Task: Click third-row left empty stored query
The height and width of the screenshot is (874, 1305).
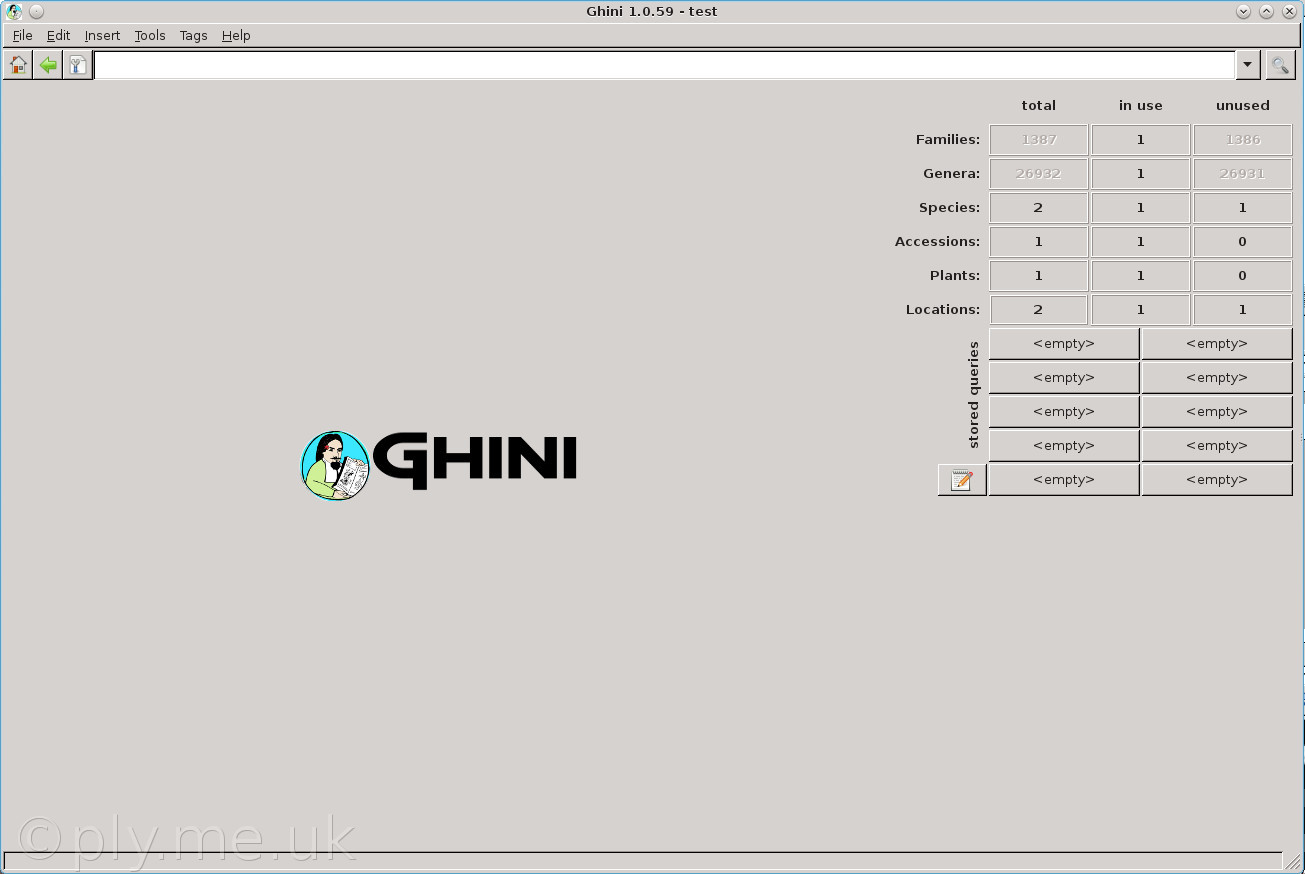Action: tap(1064, 412)
